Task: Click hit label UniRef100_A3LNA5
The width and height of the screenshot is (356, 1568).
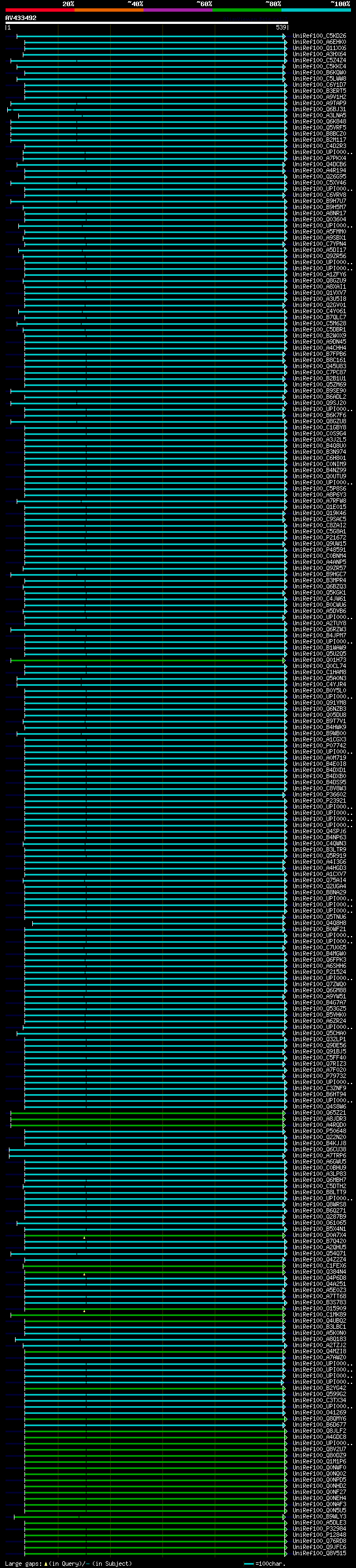Action: pyautogui.click(x=319, y=116)
